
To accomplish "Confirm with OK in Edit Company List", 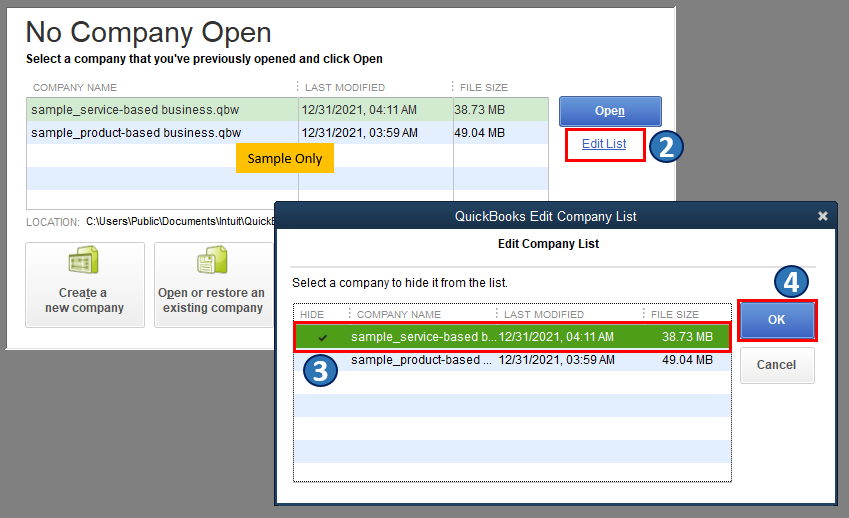I will pos(776,320).
